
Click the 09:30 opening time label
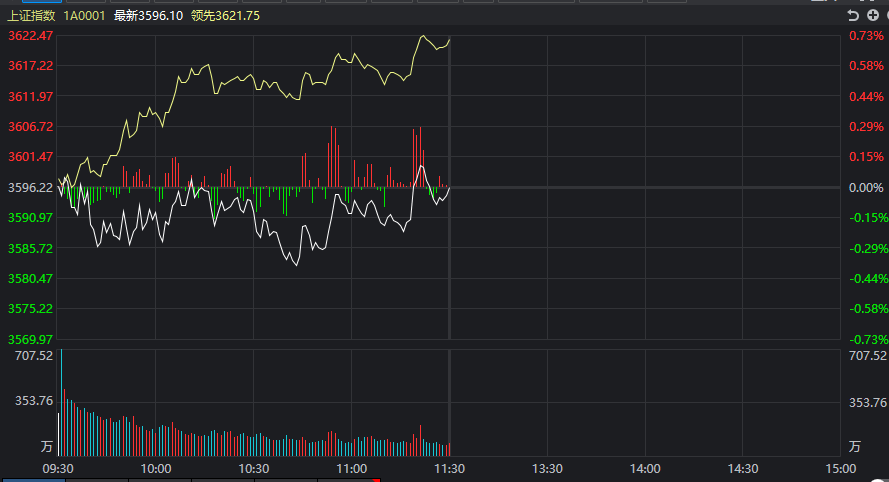pyautogui.click(x=58, y=468)
